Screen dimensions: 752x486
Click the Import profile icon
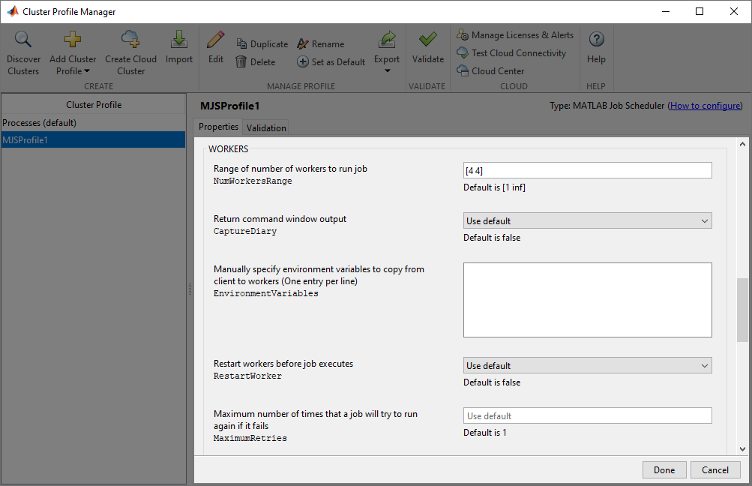179,40
